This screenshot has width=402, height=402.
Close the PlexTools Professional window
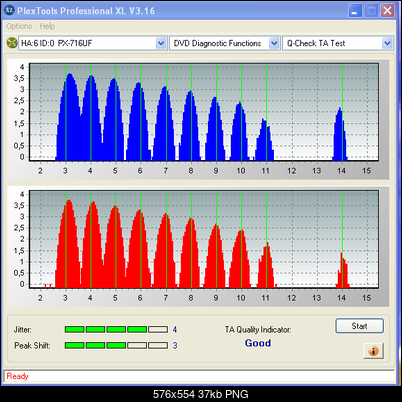[x=388, y=11]
